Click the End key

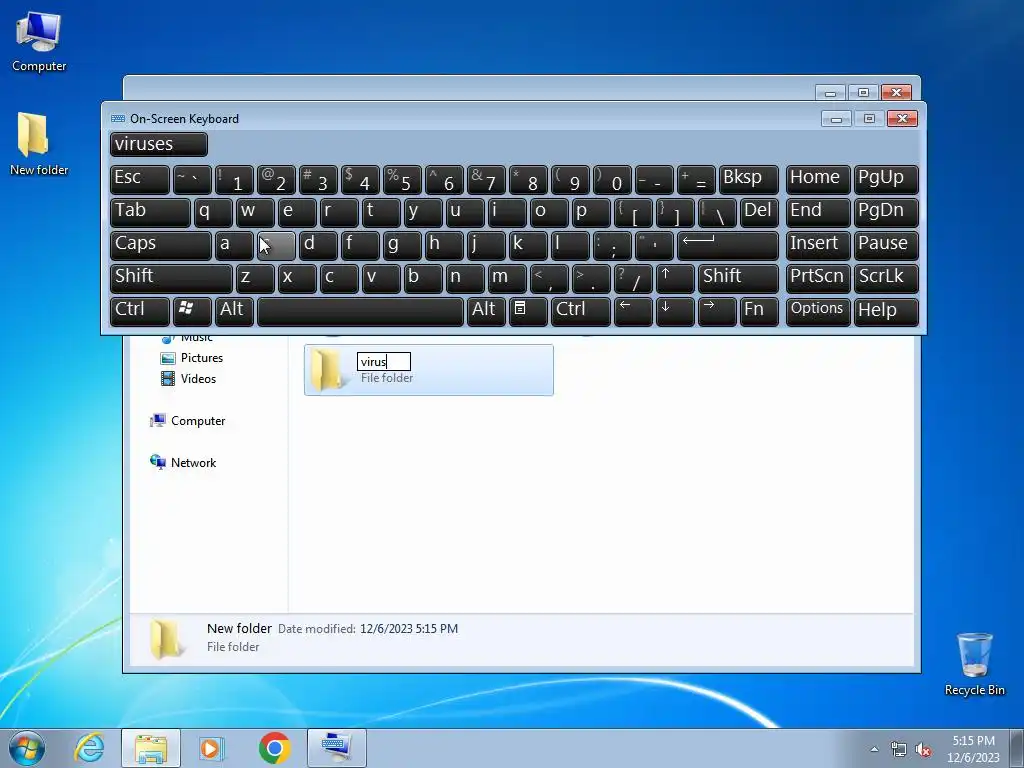click(818, 213)
